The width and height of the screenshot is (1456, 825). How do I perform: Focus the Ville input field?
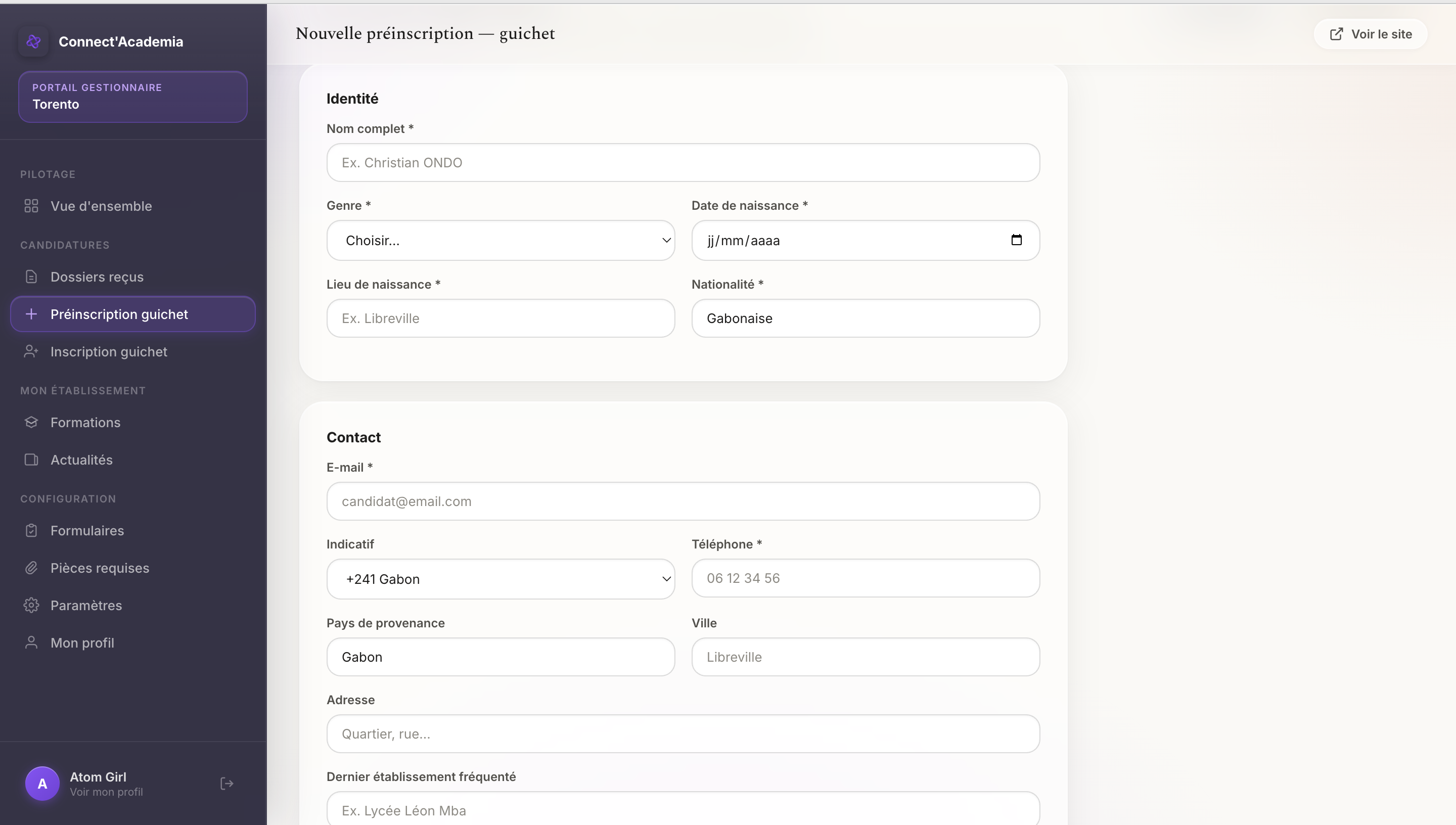click(865, 657)
